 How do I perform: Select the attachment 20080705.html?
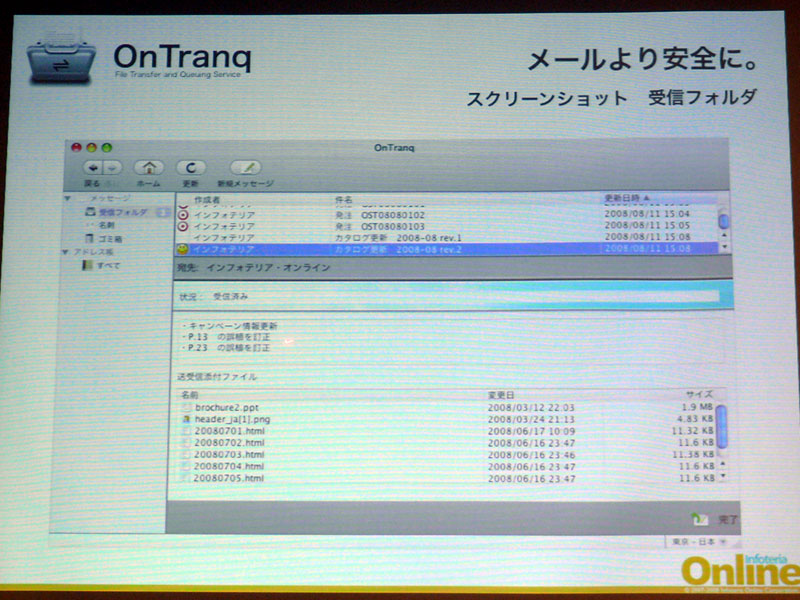click(x=229, y=478)
